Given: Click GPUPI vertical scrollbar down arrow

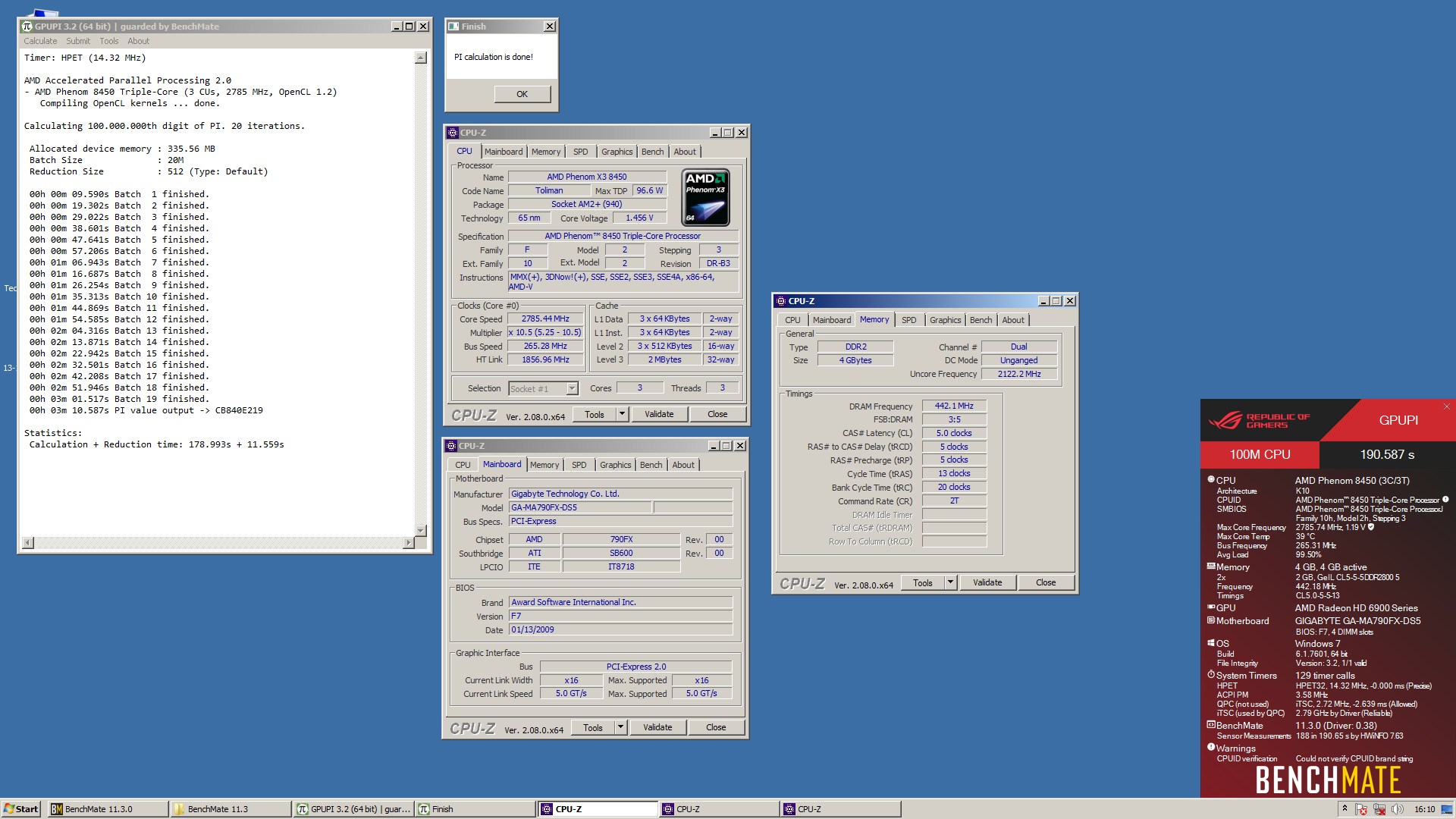Looking at the screenshot, I should click(x=421, y=530).
